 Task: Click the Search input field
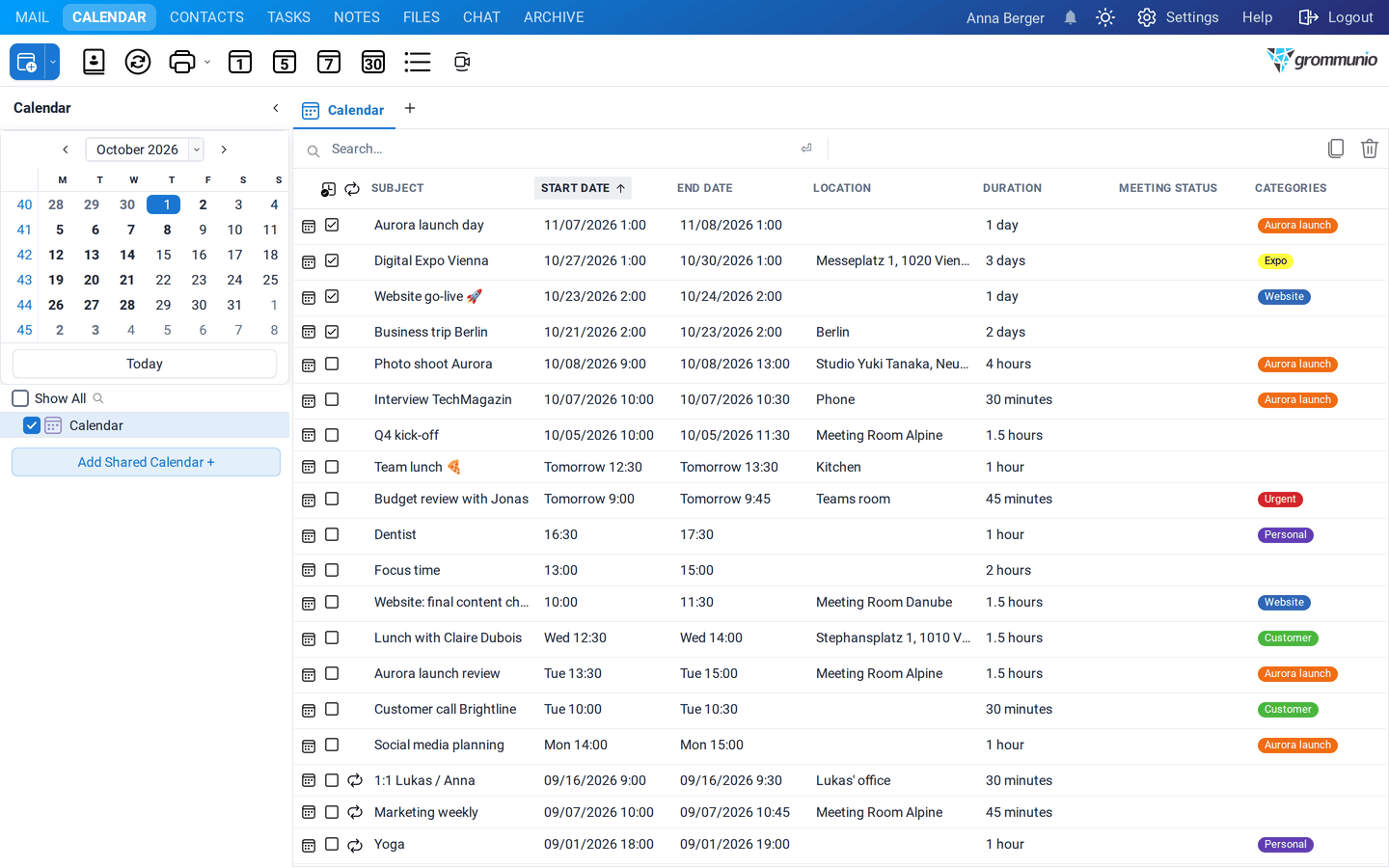[559, 149]
